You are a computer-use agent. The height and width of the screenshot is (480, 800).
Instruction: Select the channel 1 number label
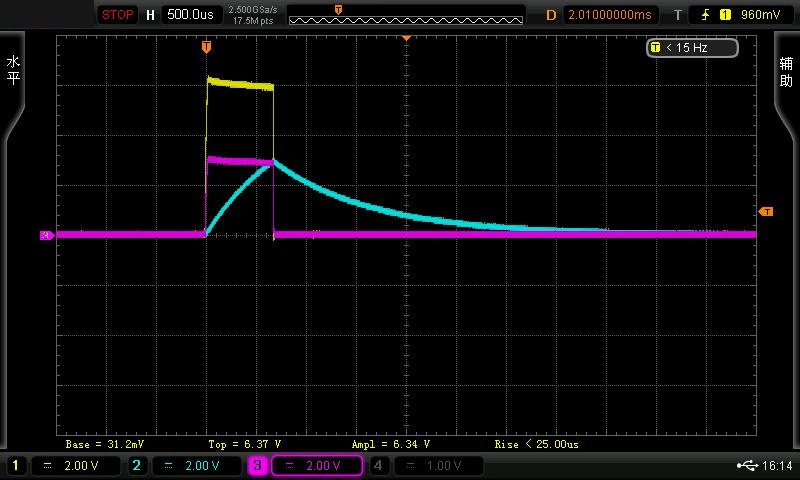(x=15, y=465)
